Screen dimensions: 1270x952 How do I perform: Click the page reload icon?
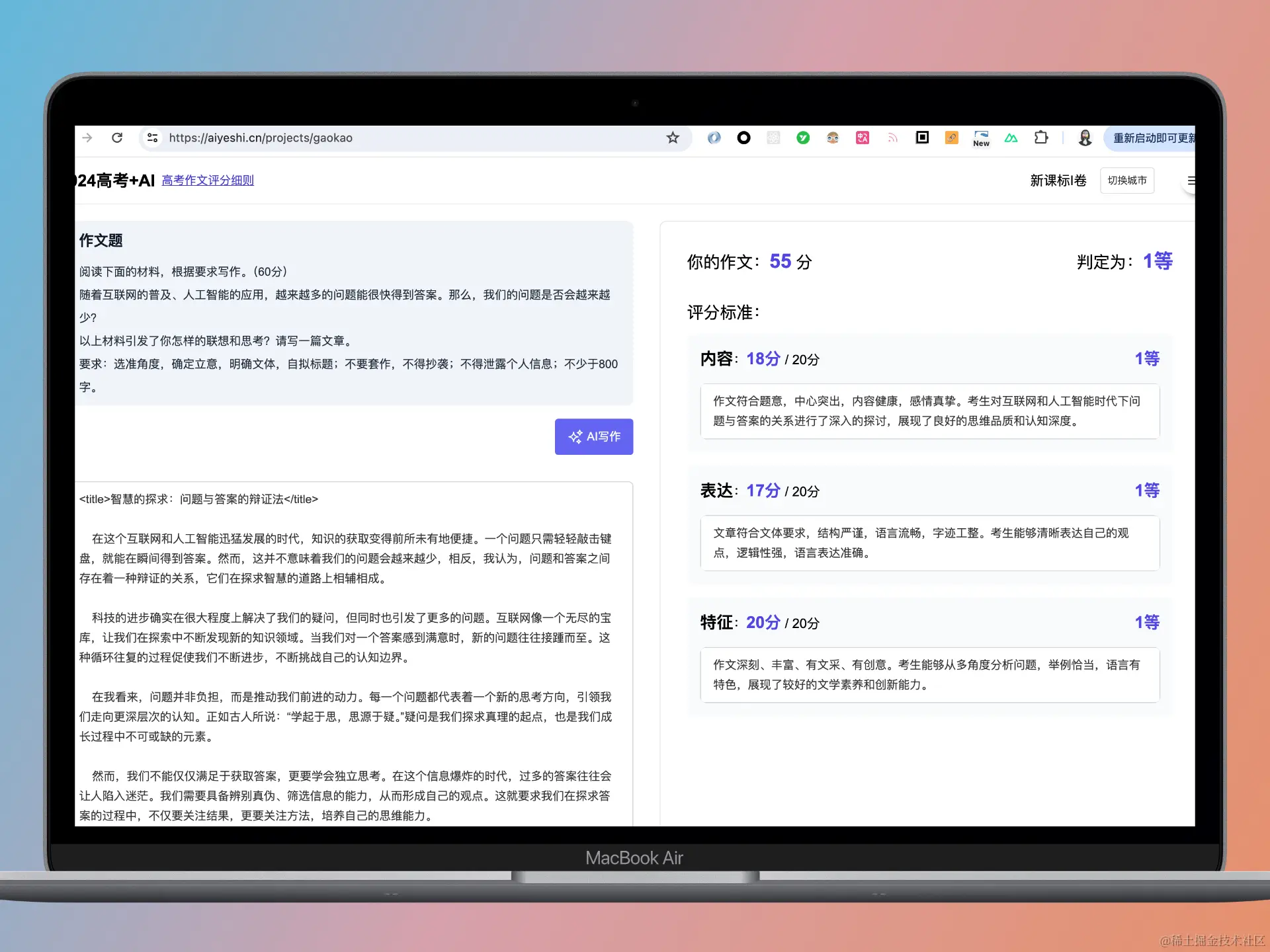click(118, 138)
